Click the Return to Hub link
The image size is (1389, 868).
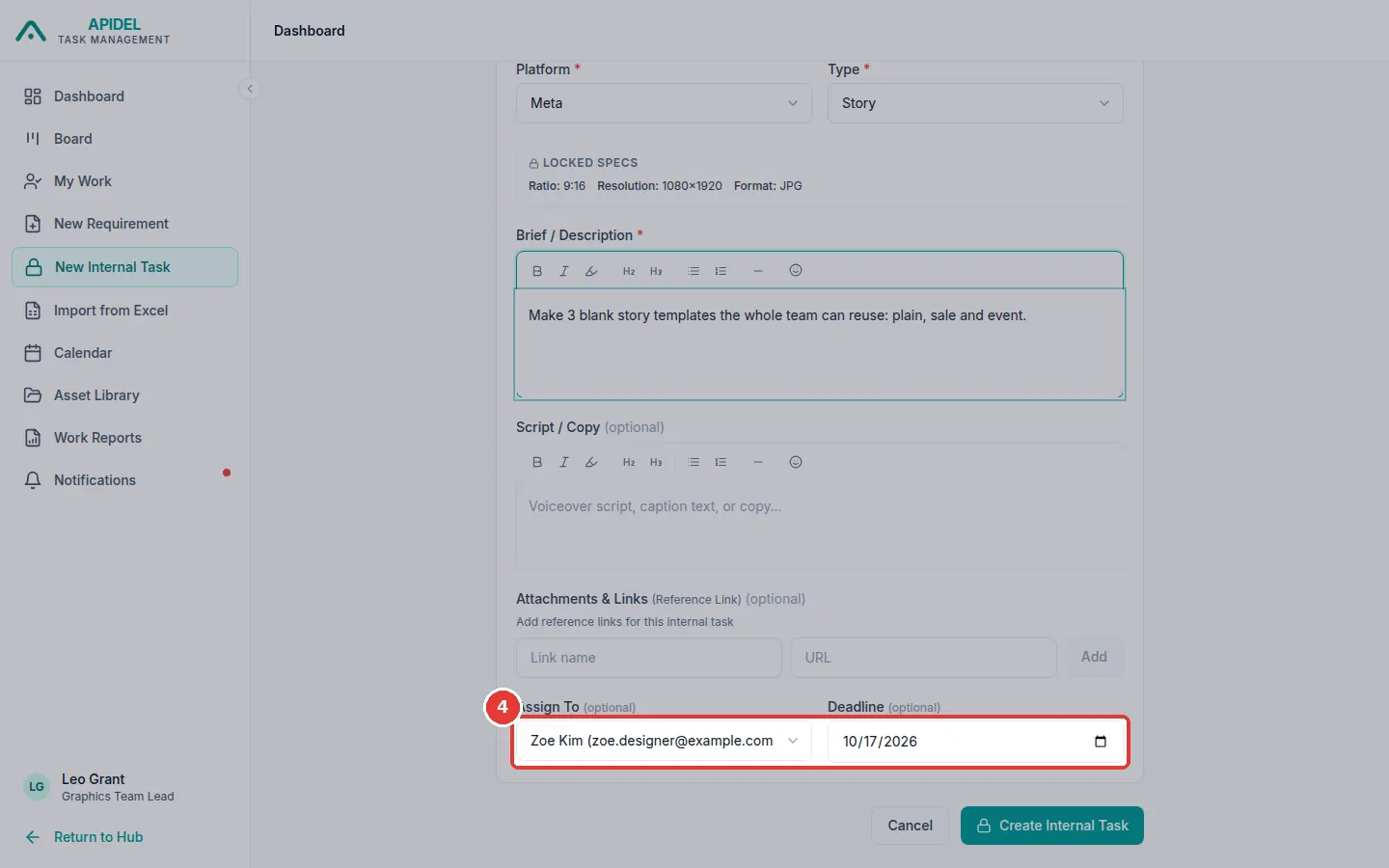point(84,837)
